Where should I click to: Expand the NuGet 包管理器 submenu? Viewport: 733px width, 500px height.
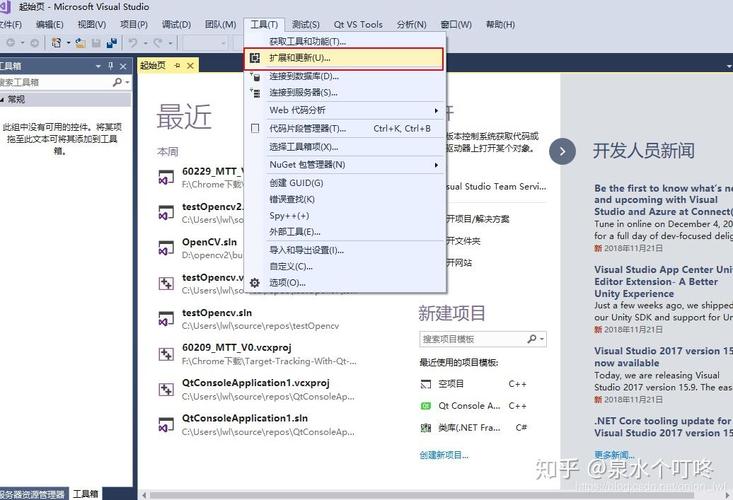click(x=436, y=165)
